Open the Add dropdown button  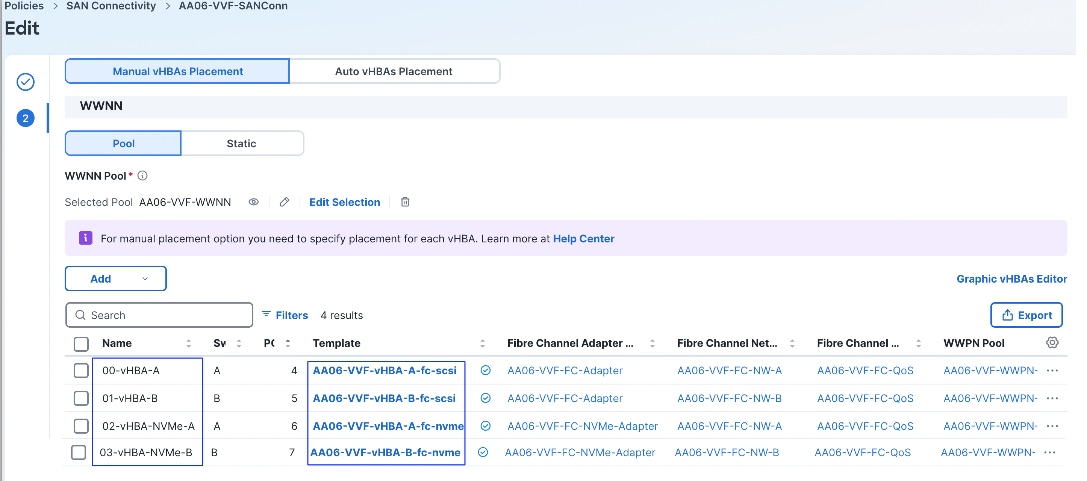[116, 279]
